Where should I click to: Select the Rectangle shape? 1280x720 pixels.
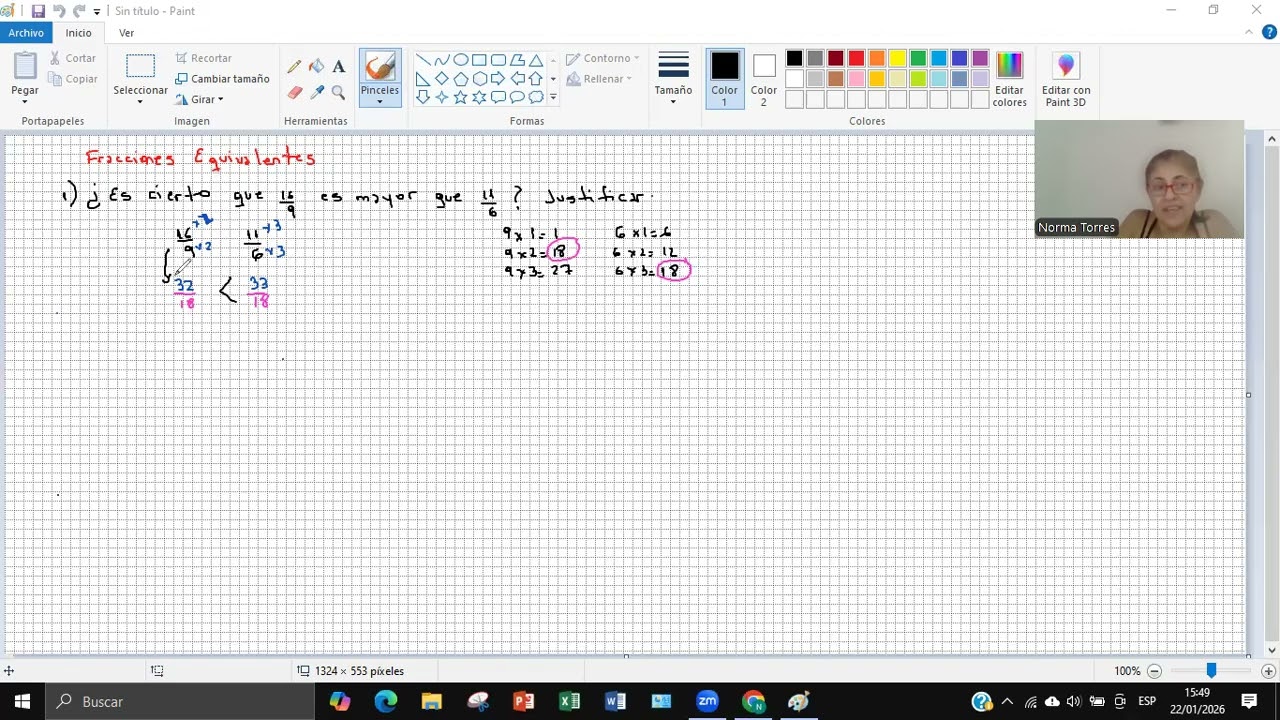coord(479,60)
